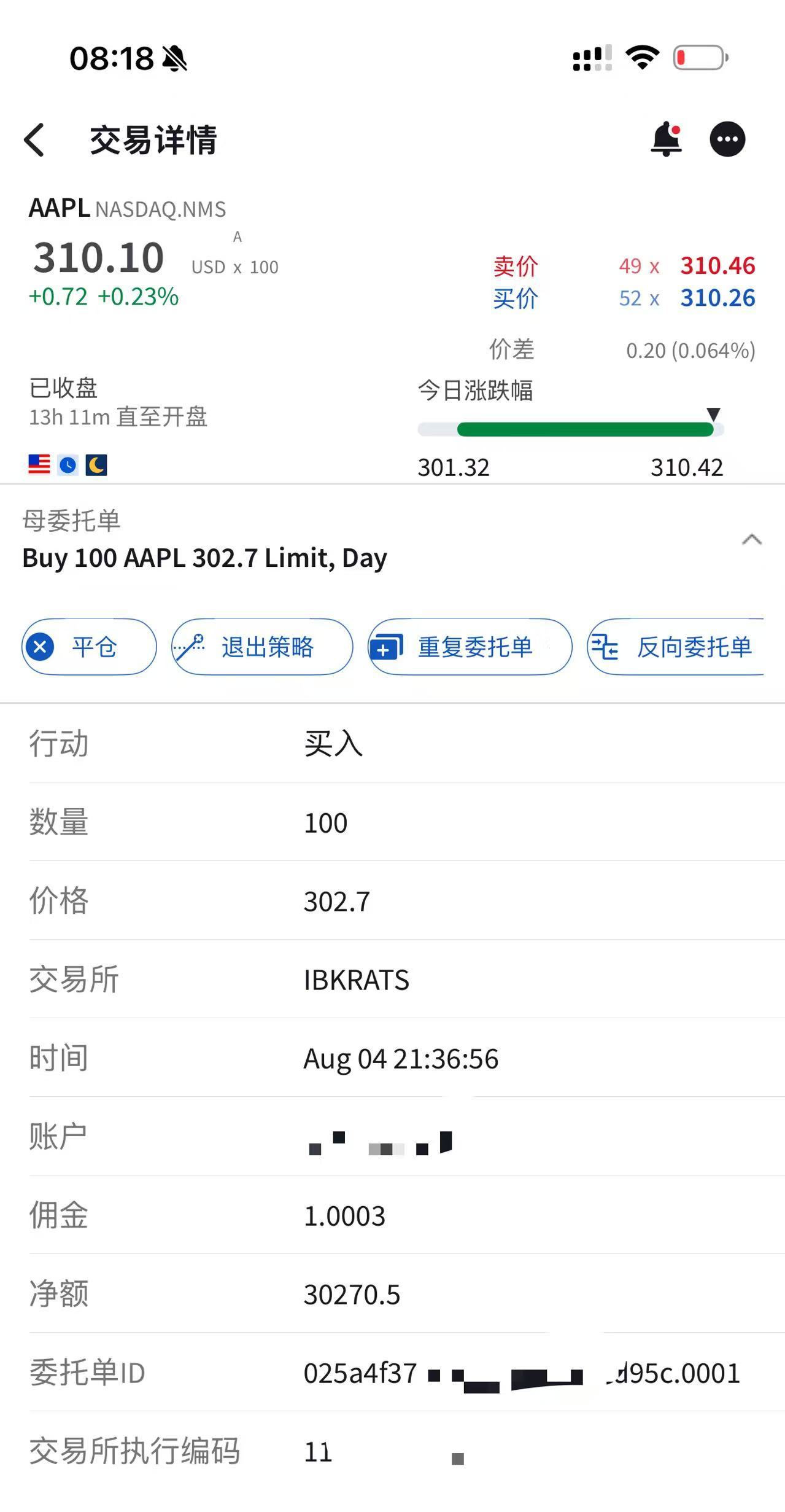Tap the Buy 100 AAPL 302.7 Limit order title
The height and width of the screenshot is (1512, 785).
pos(204,558)
